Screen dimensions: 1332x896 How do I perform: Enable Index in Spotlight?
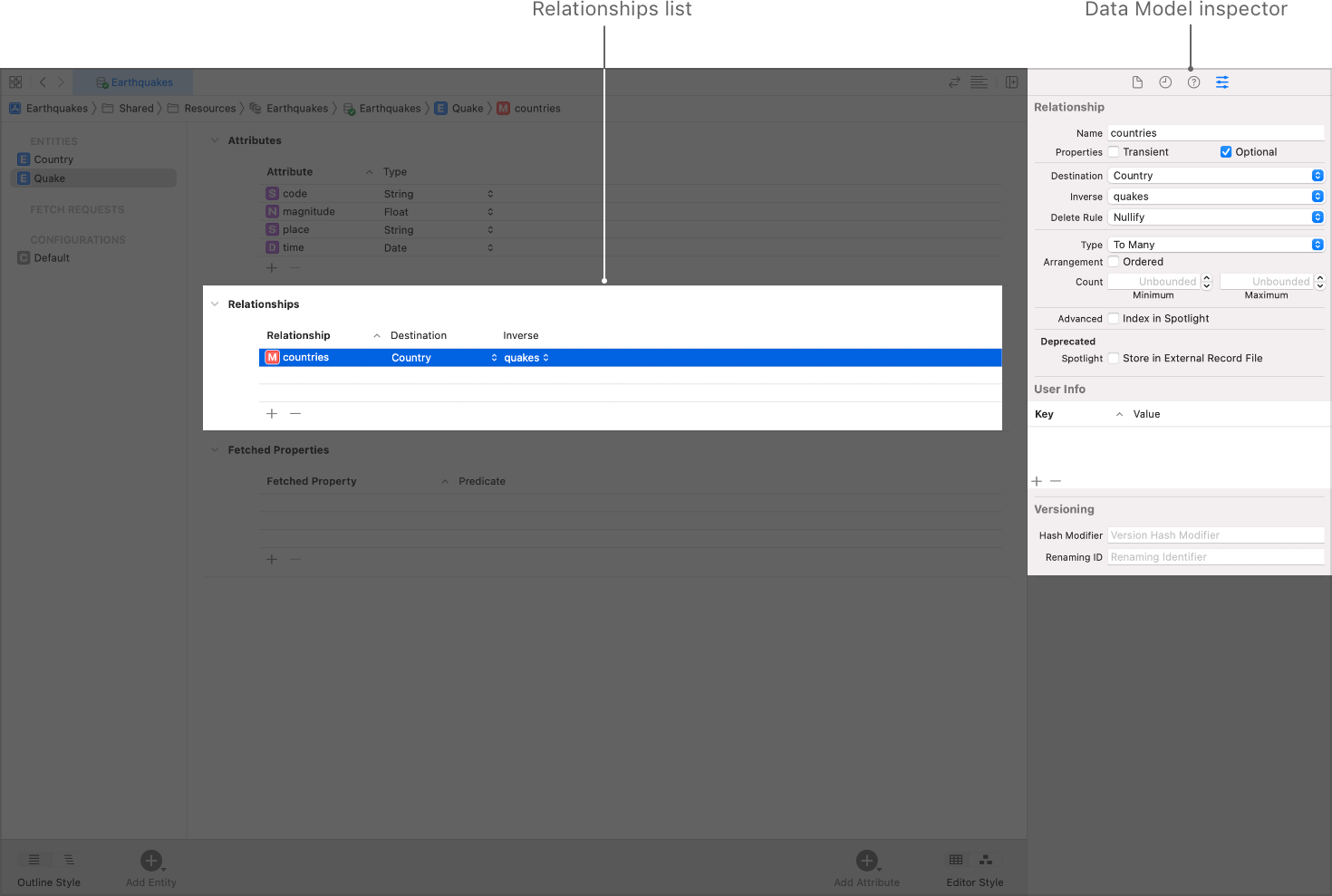(1113, 318)
